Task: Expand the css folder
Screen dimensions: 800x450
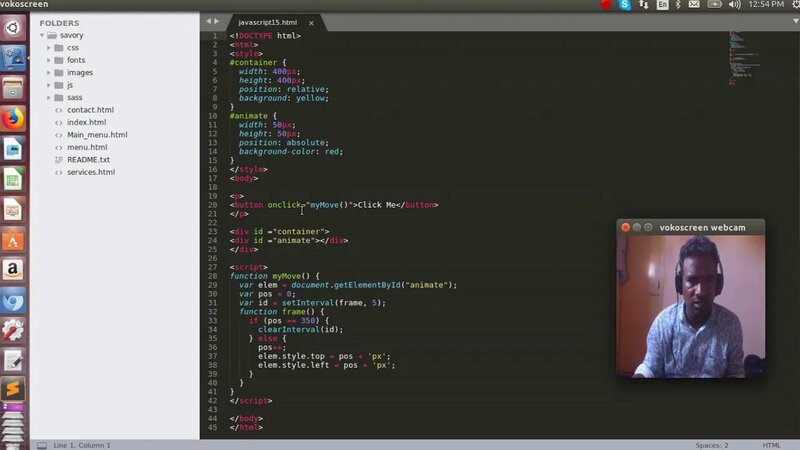Action: pyautogui.click(x=49, y=47)
